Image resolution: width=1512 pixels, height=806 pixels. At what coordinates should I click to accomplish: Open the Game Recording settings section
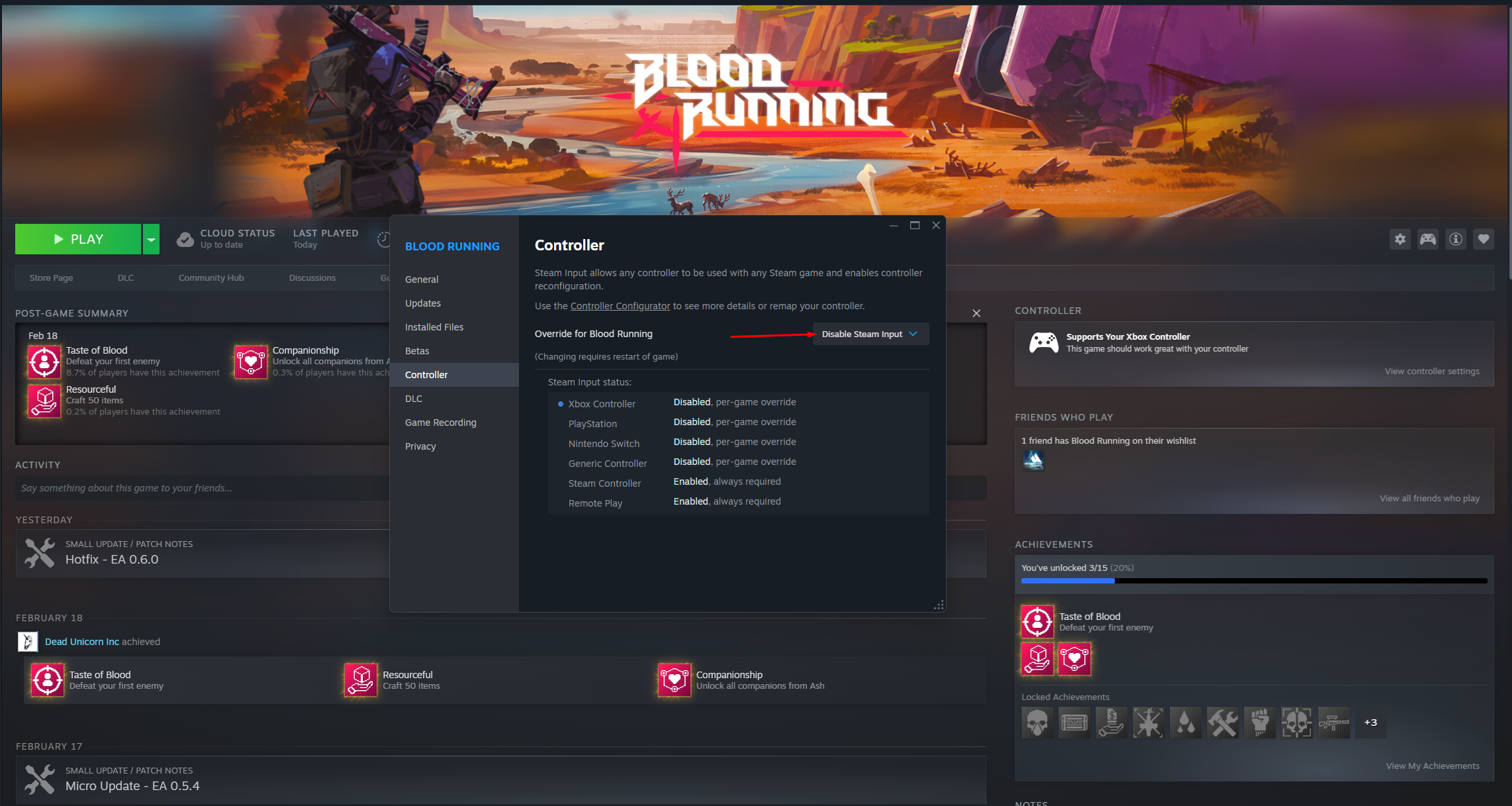pyautogui.click(x=441, y=423)
